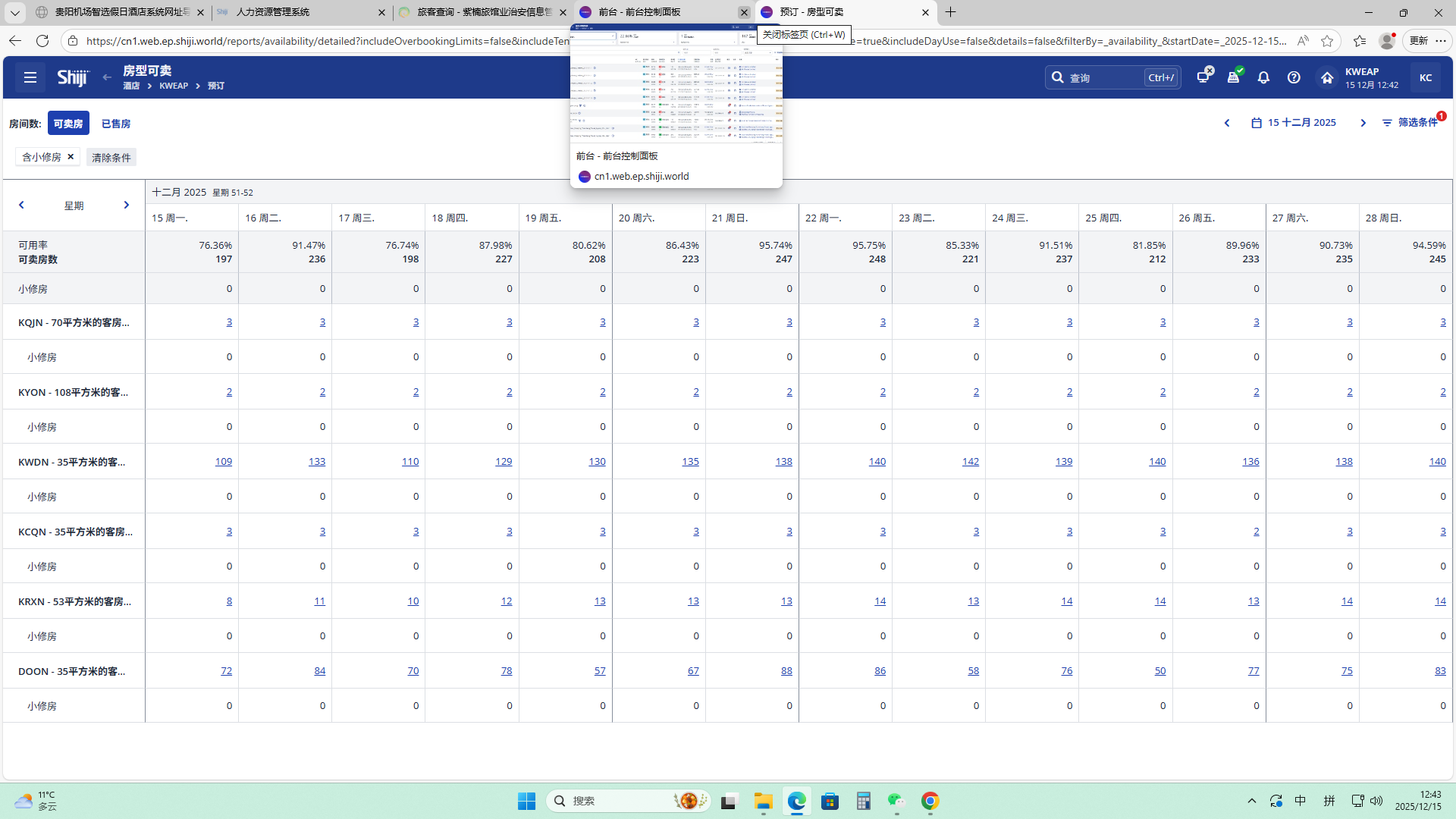Click 清除条件 to clear filters
The width and height of the screenshot is (1456, 819).
click(111, 158)
